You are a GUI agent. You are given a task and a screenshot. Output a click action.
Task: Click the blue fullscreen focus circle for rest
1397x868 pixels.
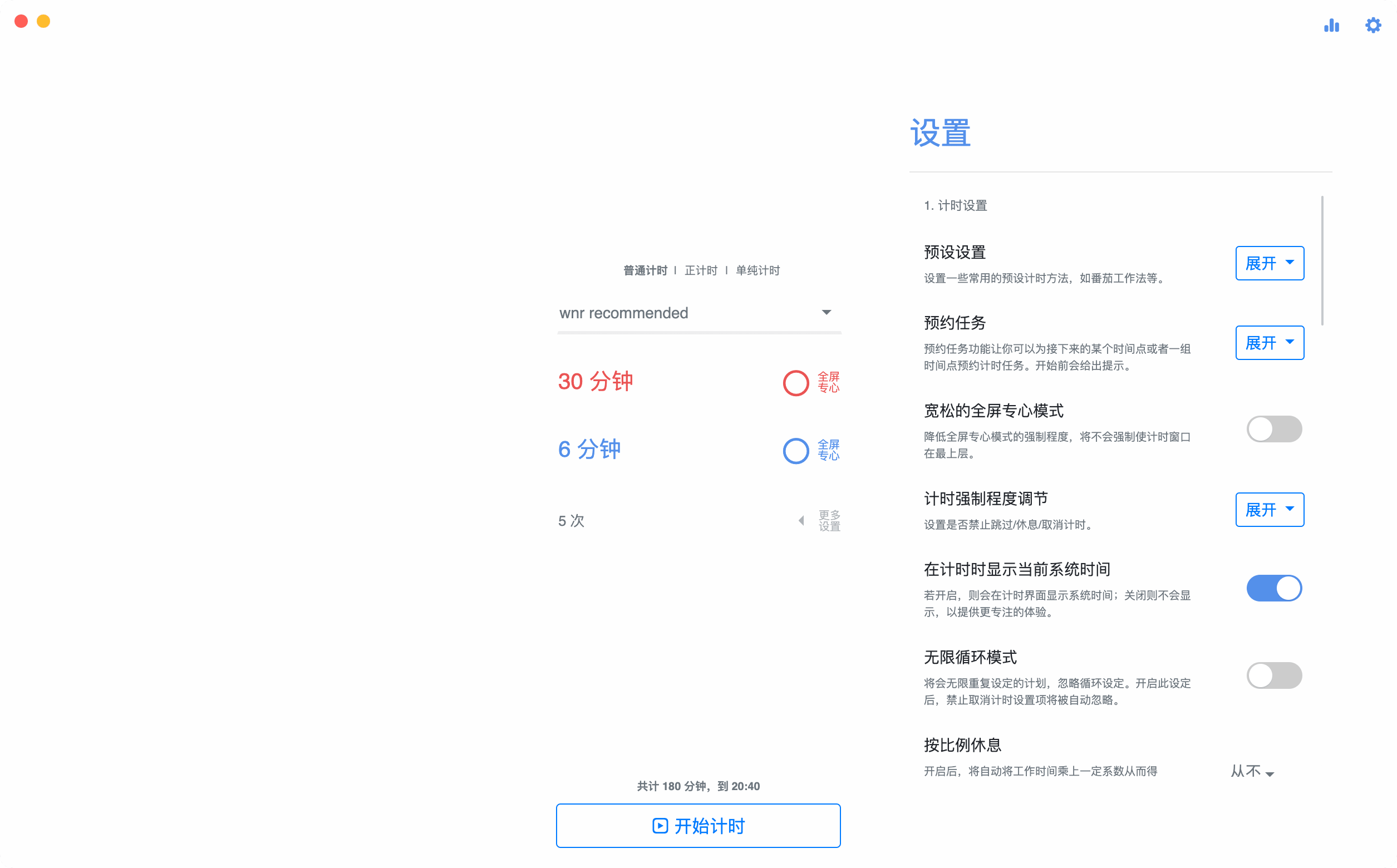(x=795, y=451)
